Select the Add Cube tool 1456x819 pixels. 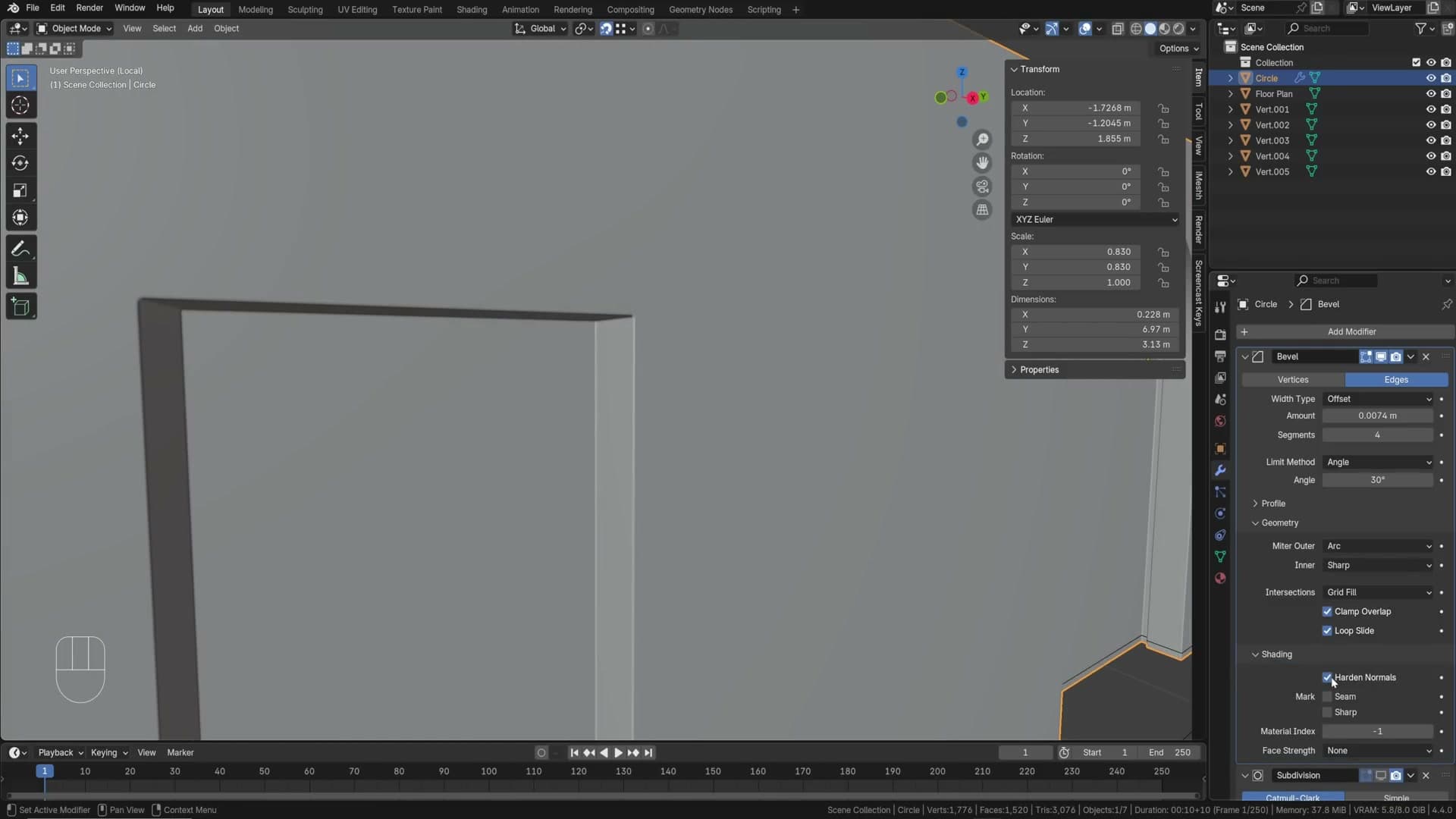pyautogui.click(x=20, y=307)
